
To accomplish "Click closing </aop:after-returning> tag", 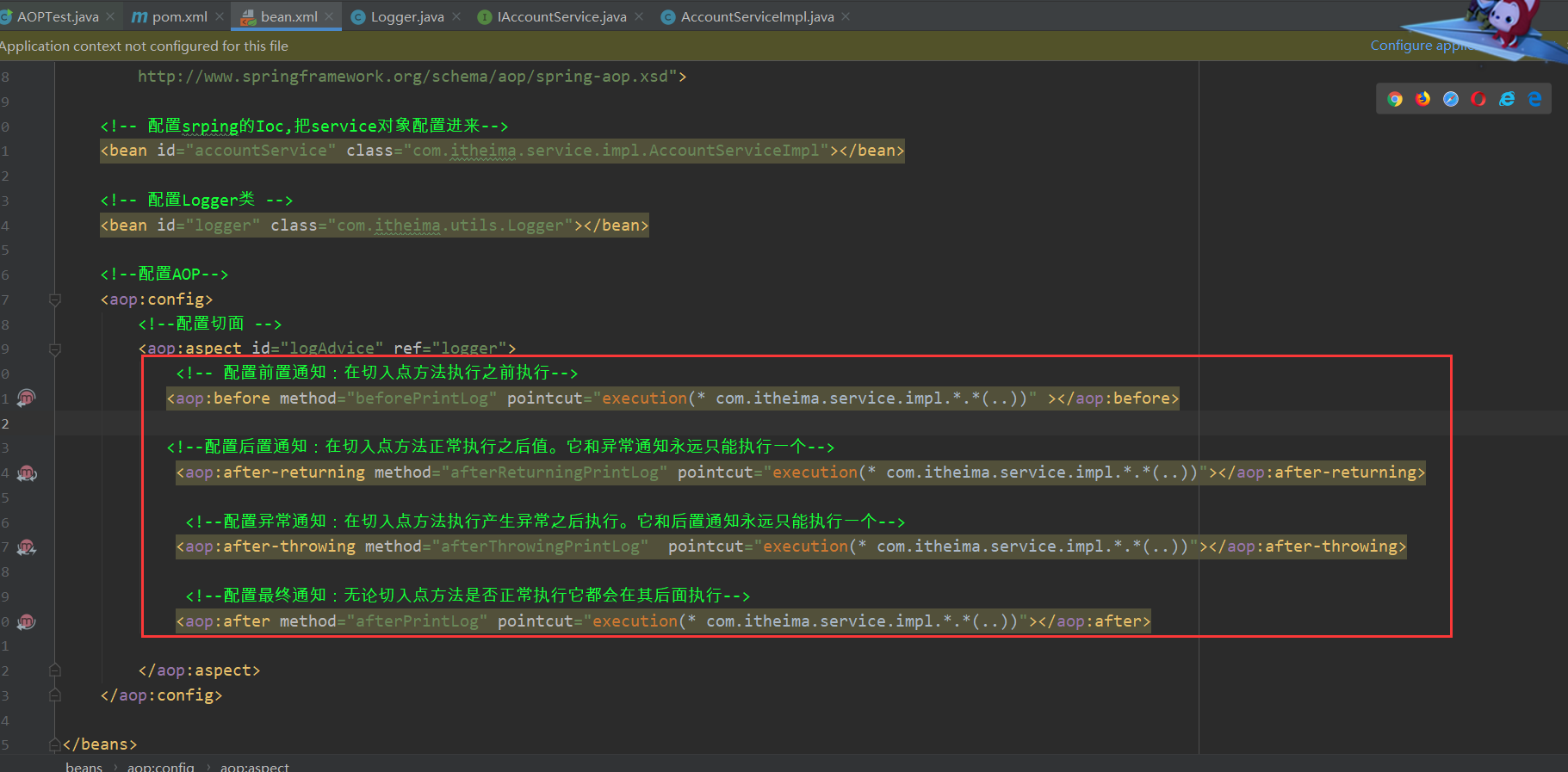I will [1322, 472].
